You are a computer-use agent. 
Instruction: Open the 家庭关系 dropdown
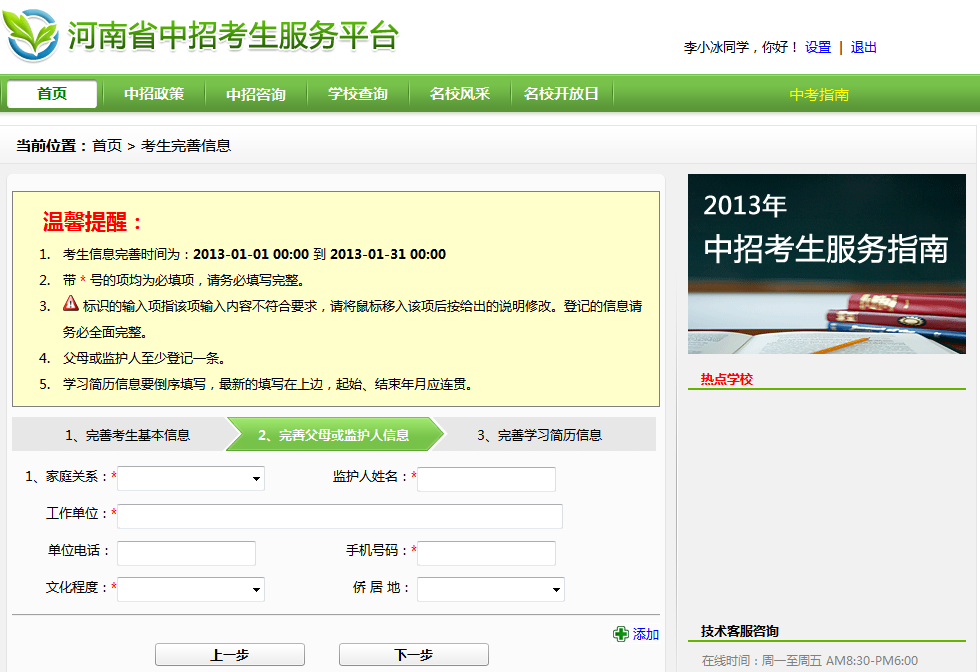click(190, 480)
